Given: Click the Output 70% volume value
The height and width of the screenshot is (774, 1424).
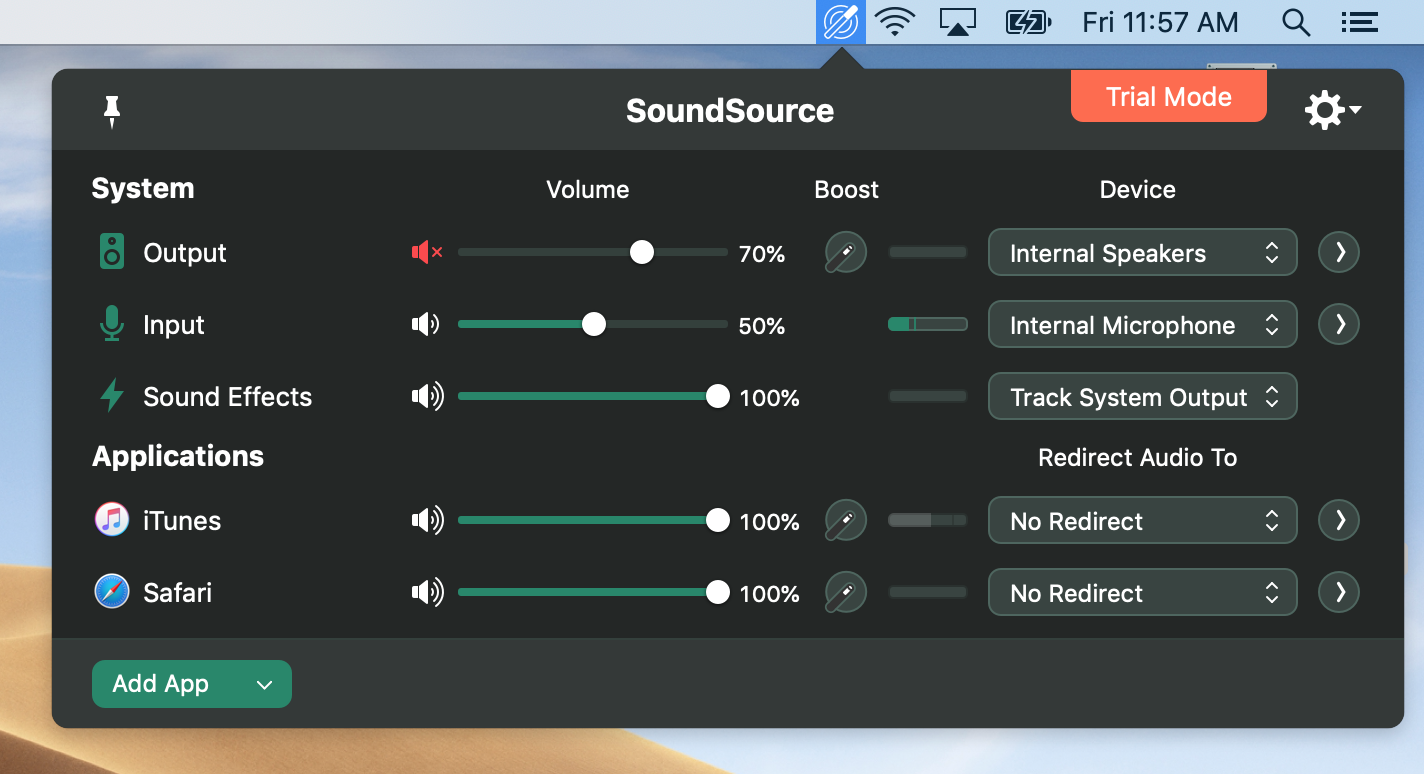Looking at the screenshot, I should (x=762, y=254).
